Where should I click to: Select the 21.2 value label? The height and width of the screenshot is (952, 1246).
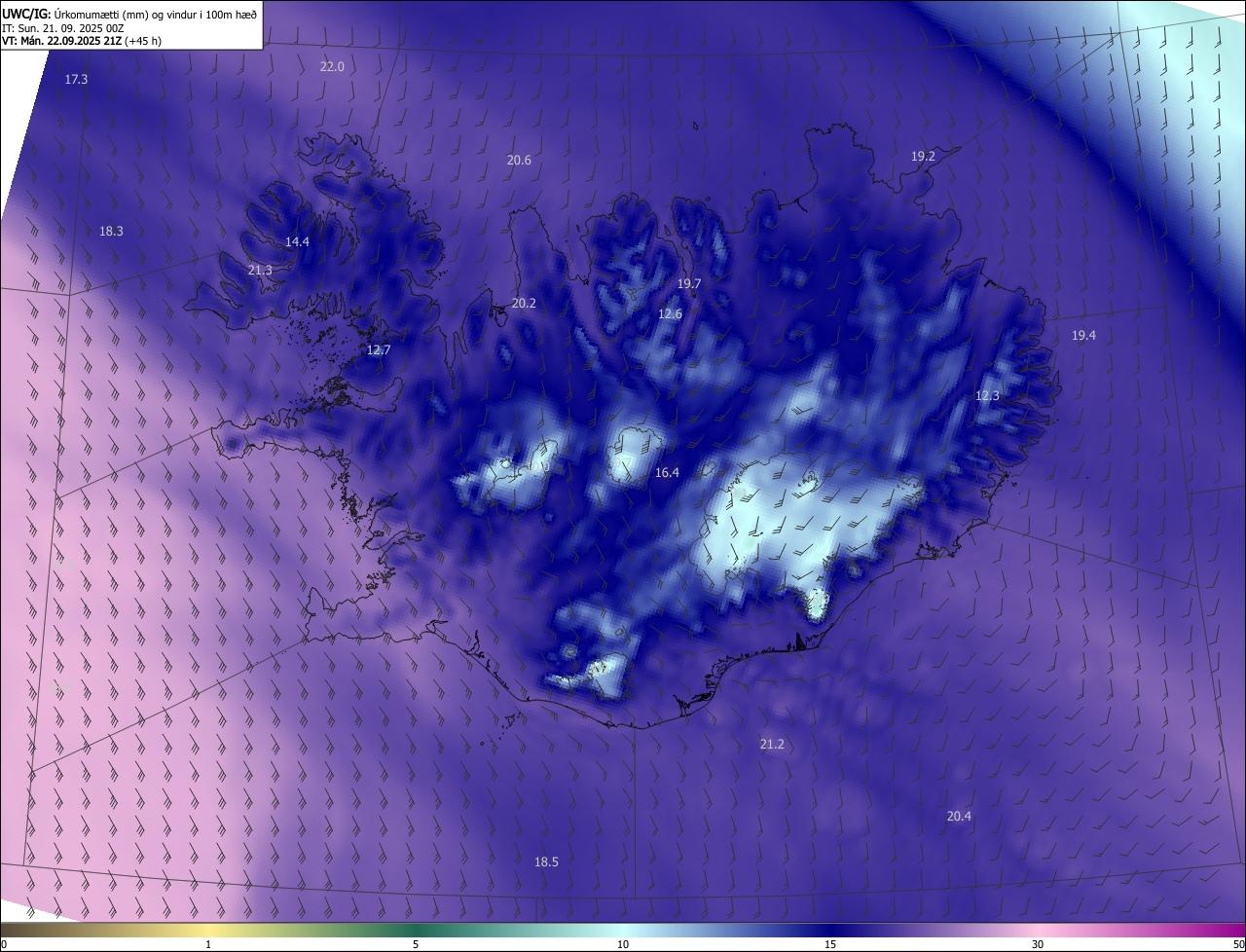pos(772,744)
